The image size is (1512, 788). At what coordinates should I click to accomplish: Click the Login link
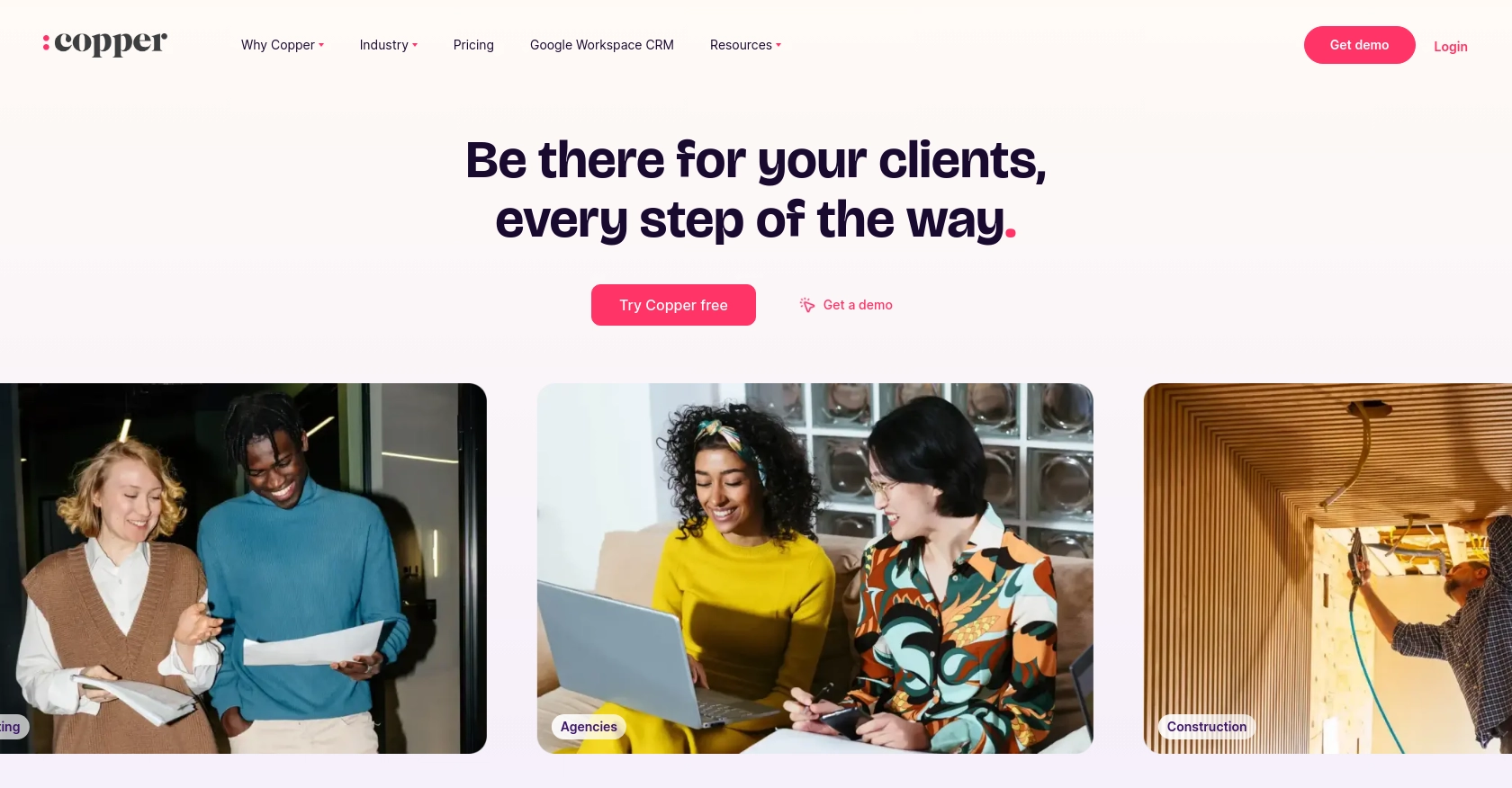pyautogui.click(x=1450, y=47)
